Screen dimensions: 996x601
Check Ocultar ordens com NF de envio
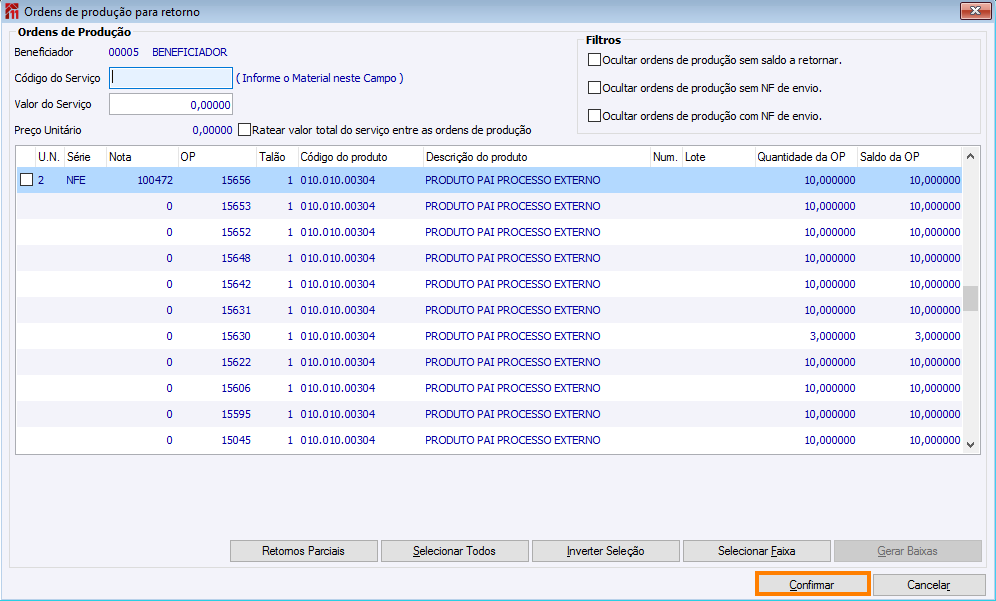tap(595, 116)
